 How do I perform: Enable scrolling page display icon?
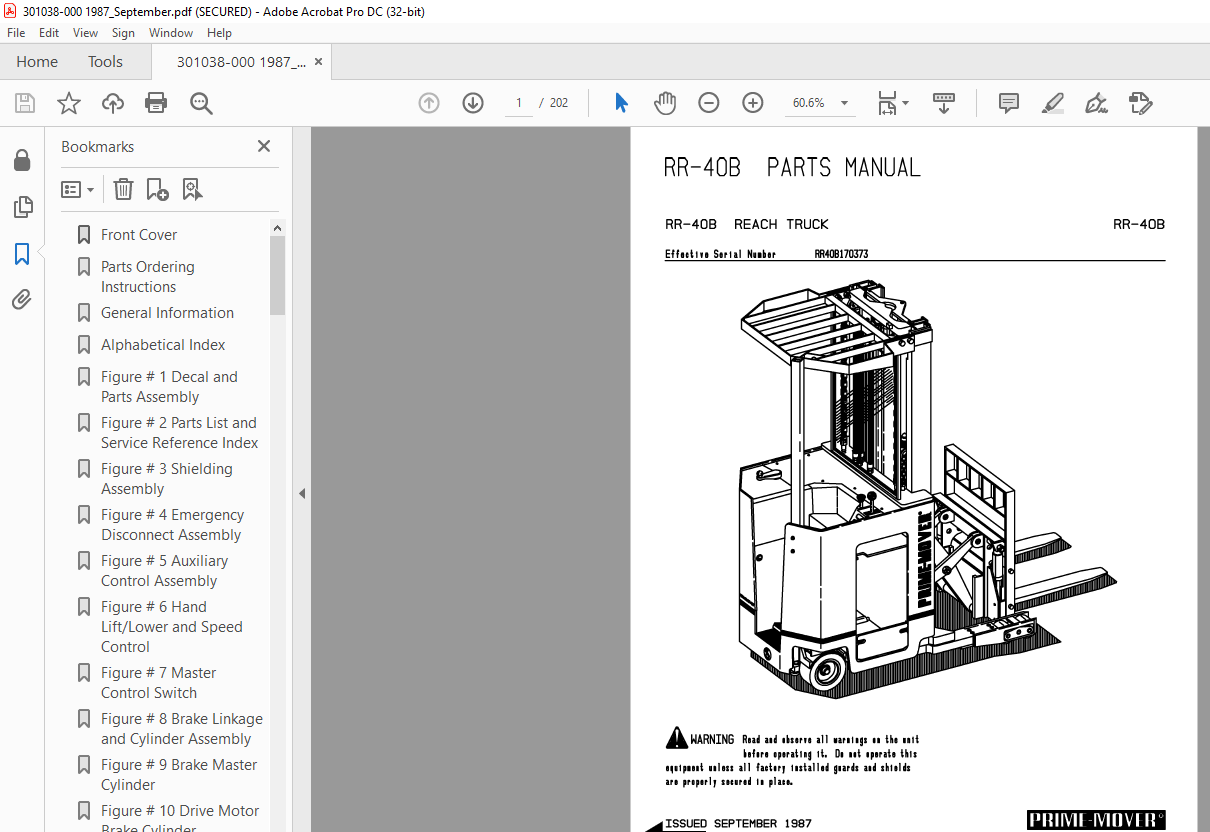click(x=944, y=103)
